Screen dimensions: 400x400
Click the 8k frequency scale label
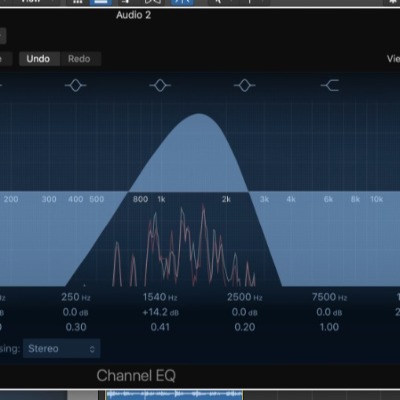[x=355, y=199]
